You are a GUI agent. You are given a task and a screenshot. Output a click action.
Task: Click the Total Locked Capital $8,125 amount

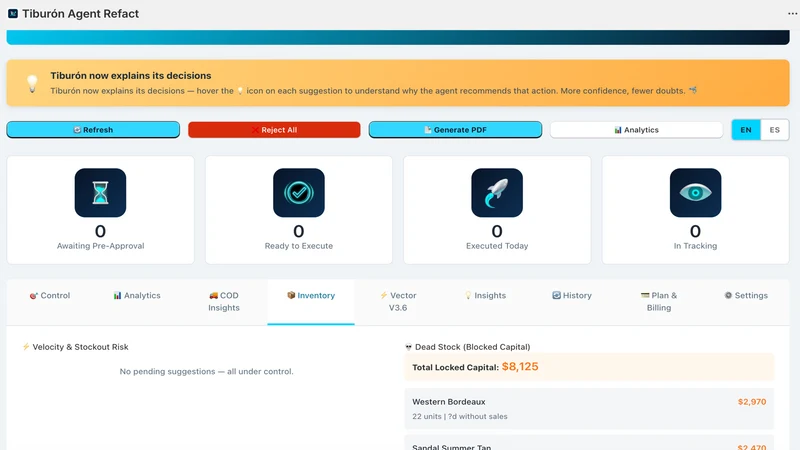tap(520, 367)
